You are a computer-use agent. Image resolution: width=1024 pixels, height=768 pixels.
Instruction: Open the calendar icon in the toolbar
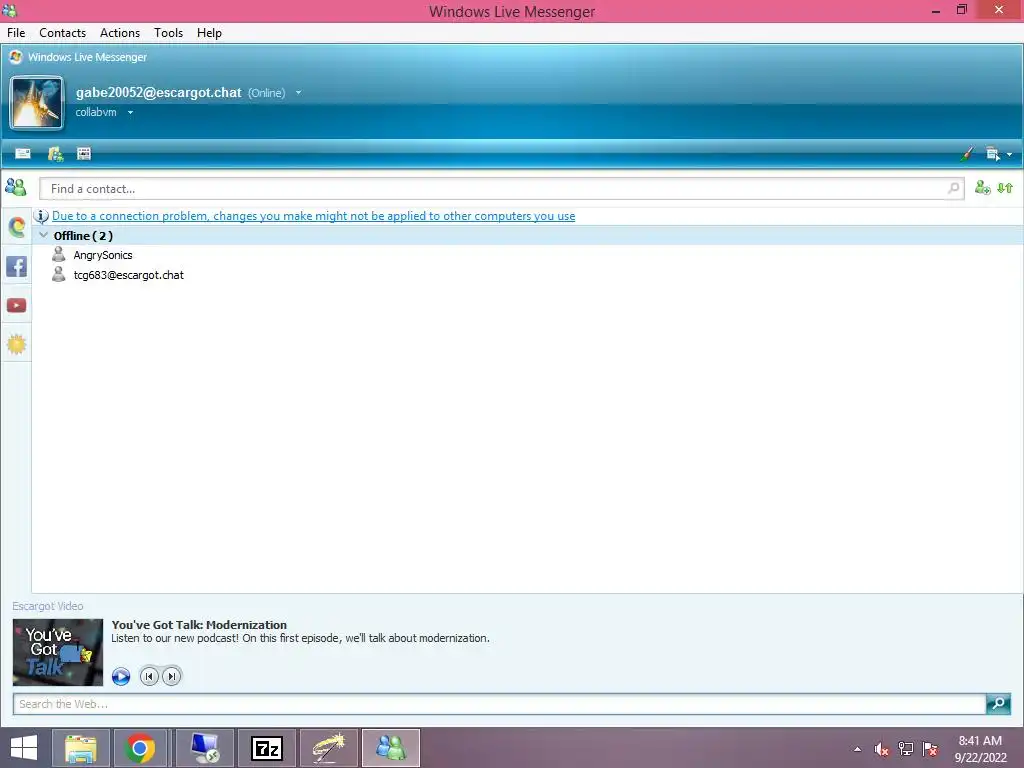pyautogui.click(x=84, y=153)
